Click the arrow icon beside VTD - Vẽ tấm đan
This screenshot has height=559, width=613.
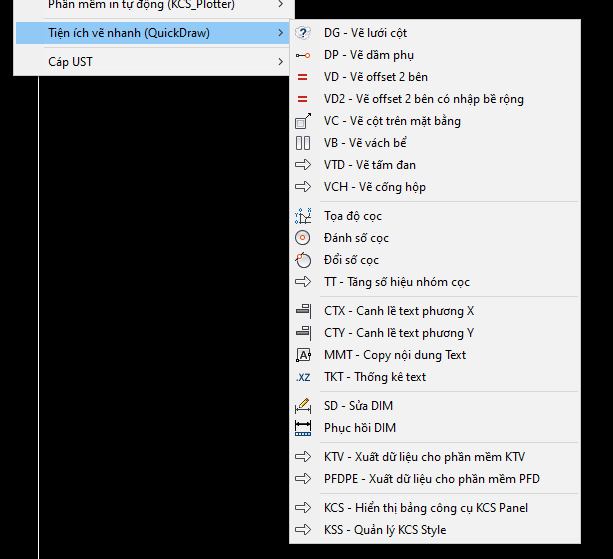coord(303,165)
